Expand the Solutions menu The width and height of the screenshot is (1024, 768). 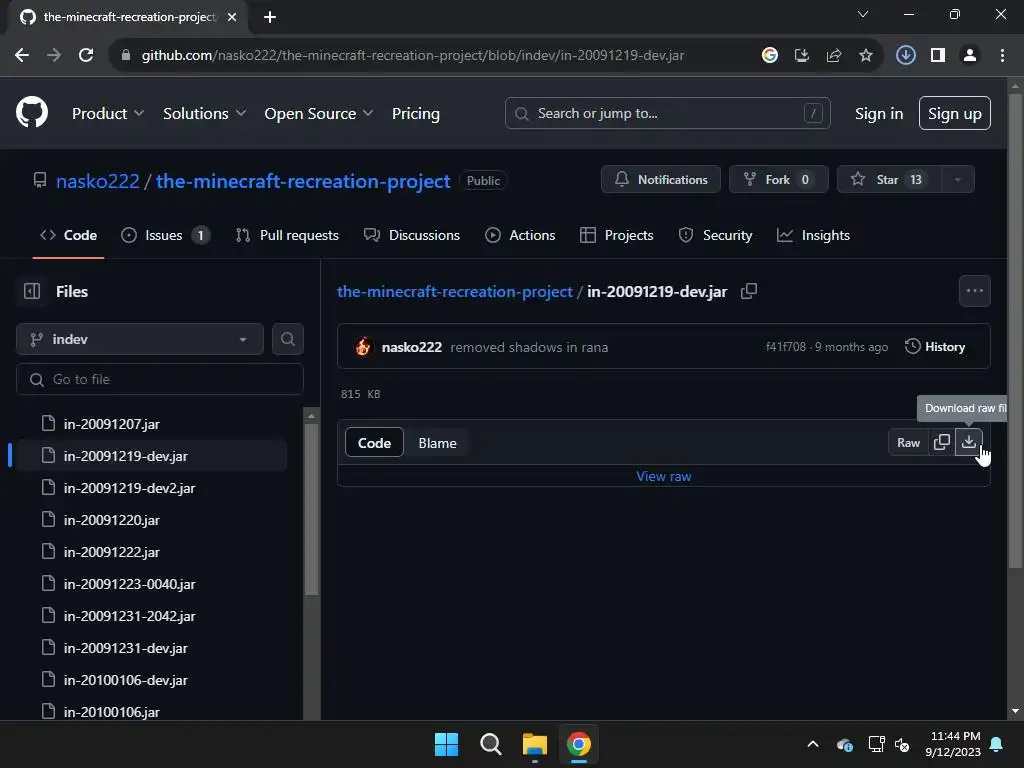(204, 113)
